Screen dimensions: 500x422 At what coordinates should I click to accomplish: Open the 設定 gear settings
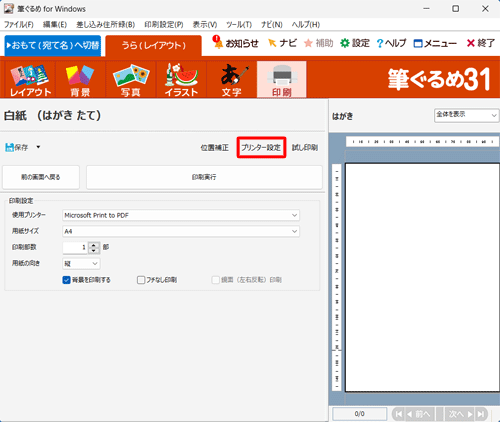click(x=355, y=43)
